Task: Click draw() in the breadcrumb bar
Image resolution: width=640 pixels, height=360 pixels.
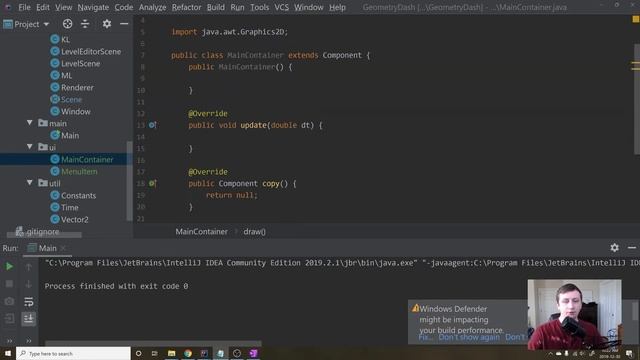Action: point(254,231)
